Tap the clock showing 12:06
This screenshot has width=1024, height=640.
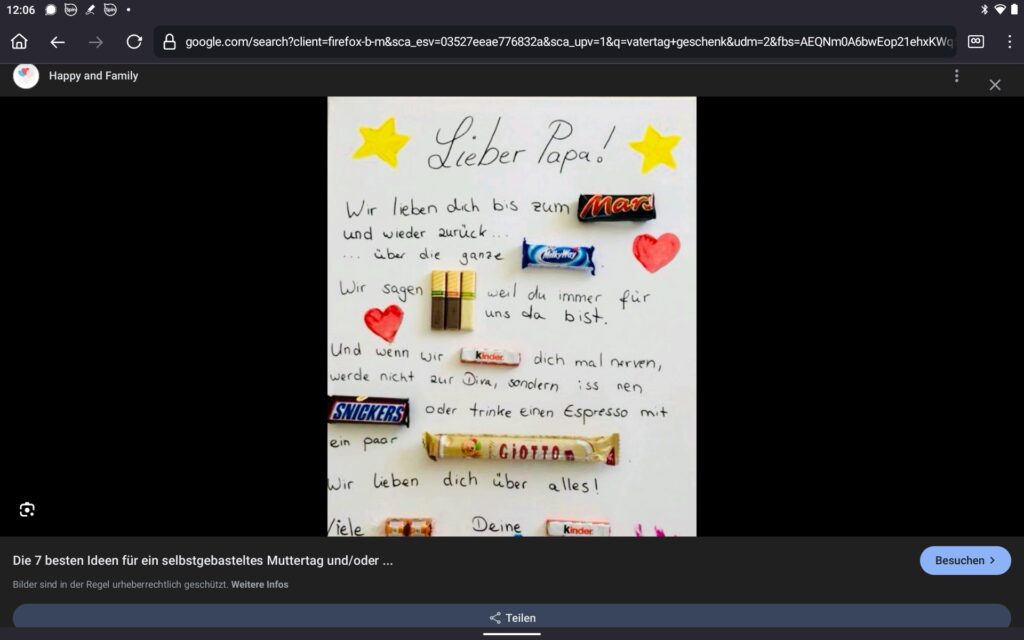[20, 10]
